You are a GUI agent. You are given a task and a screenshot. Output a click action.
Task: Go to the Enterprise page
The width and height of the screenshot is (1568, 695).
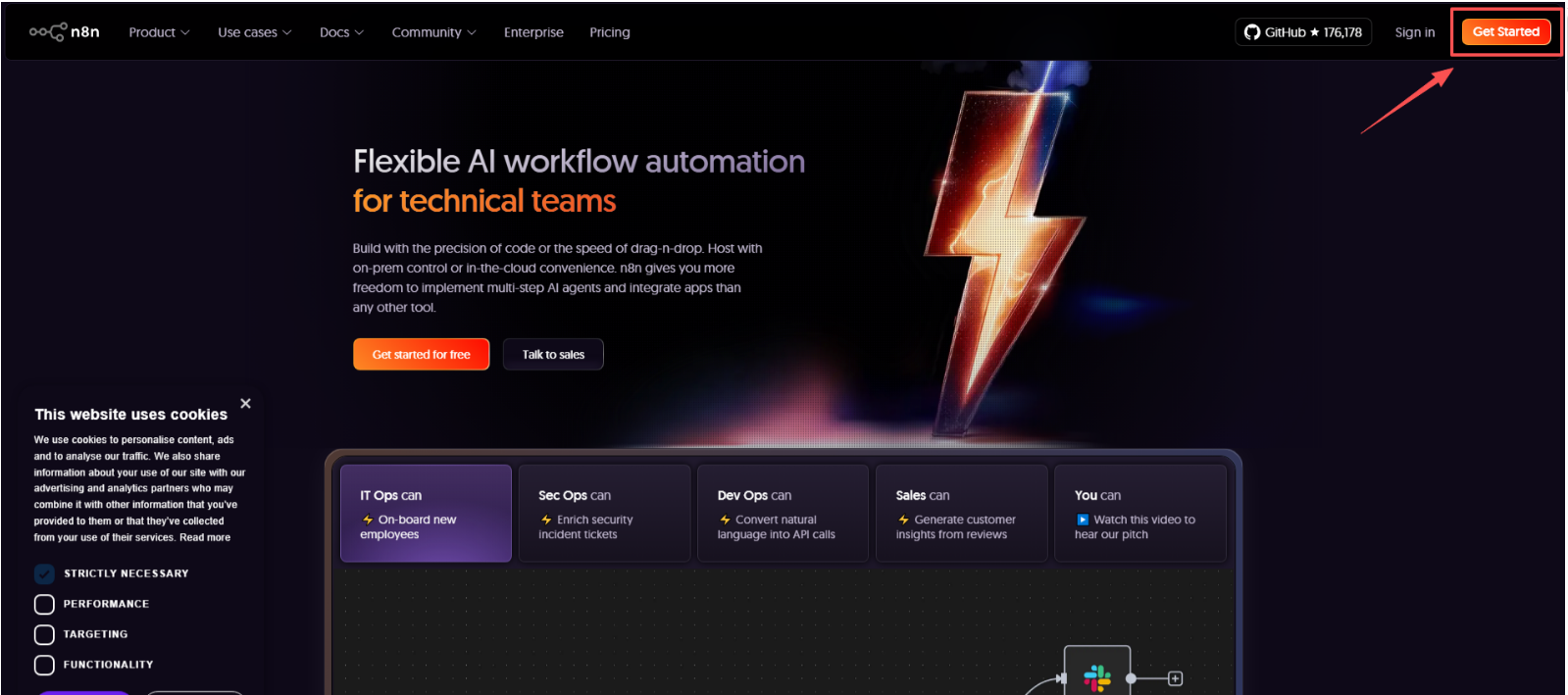[x=533, y=32]
